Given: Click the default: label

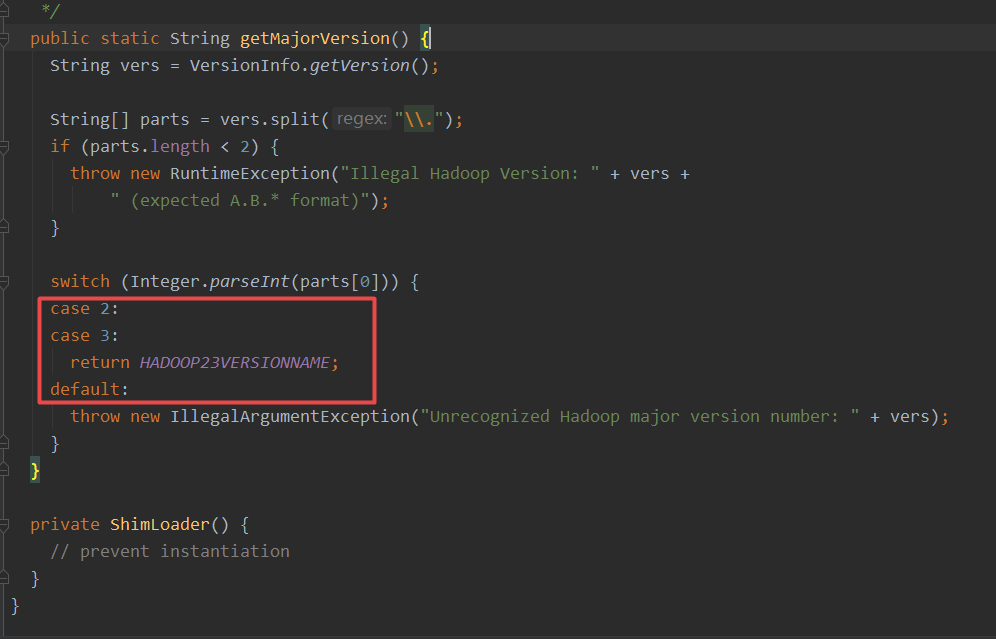Looking at the screenshot, I should [x=90, y=389].
